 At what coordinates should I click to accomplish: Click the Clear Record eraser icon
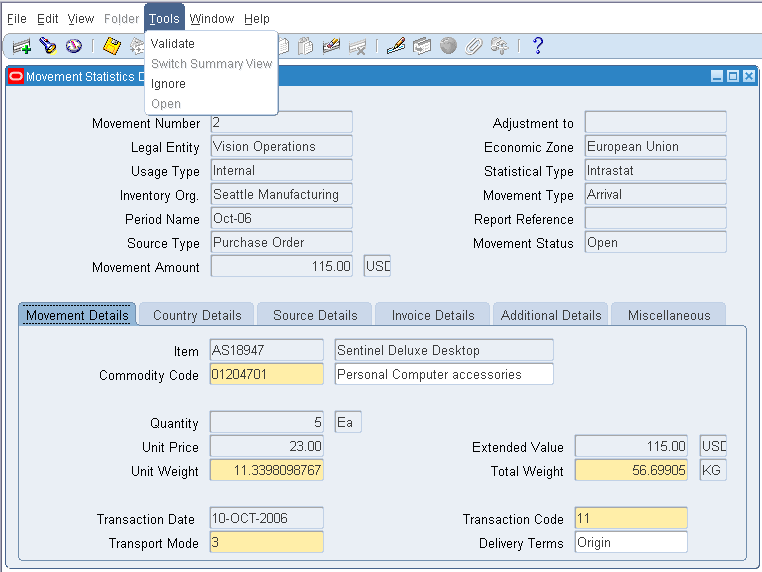331,46
